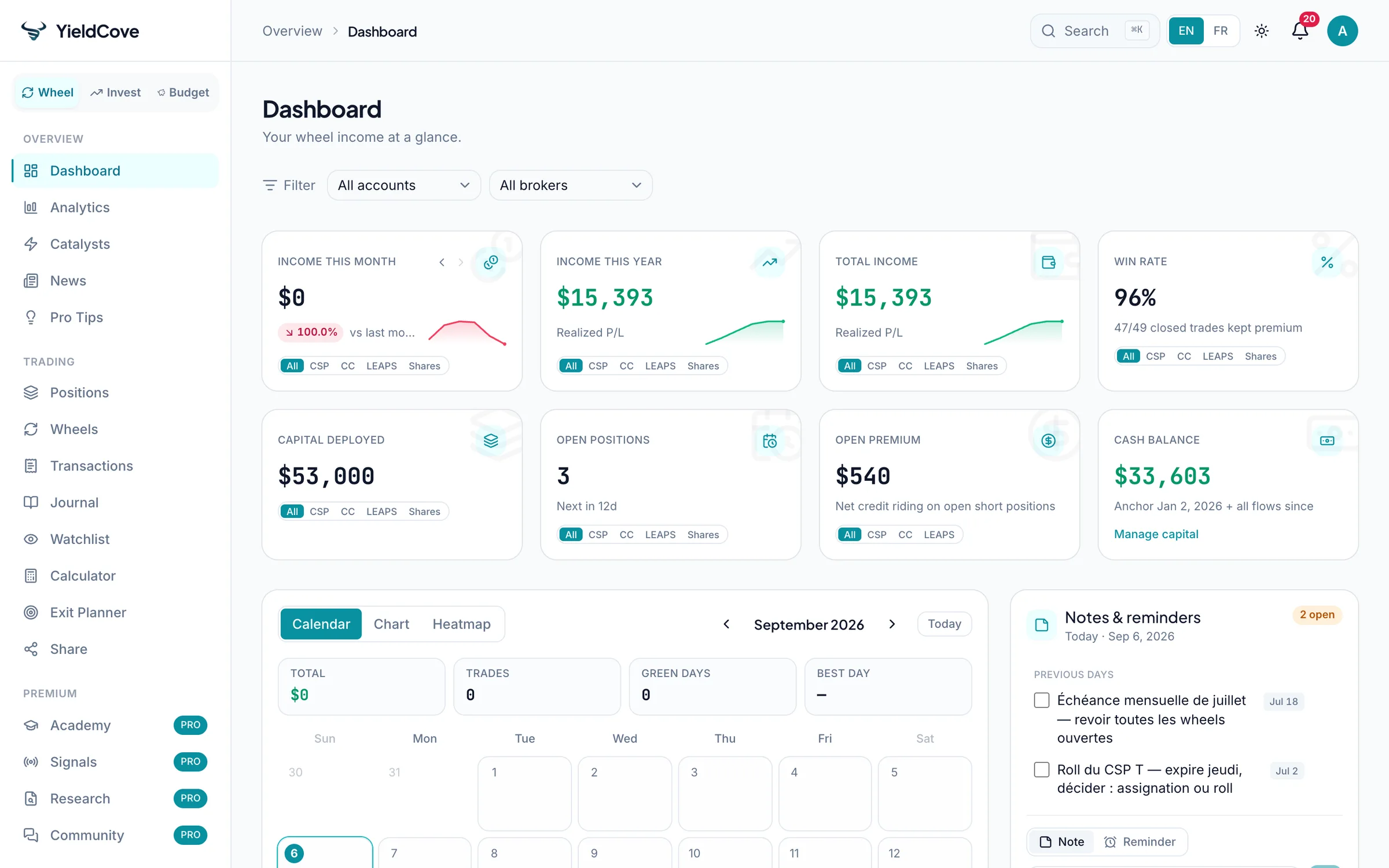This screenshot has width=1389, height=868.
Task: Switch language to FR
Action: pos(1220,31)
